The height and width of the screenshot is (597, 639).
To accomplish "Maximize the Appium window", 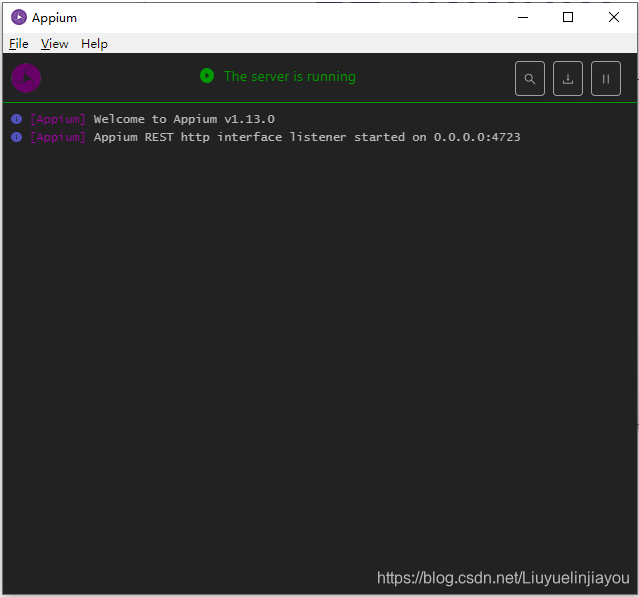I will [568, 18].
